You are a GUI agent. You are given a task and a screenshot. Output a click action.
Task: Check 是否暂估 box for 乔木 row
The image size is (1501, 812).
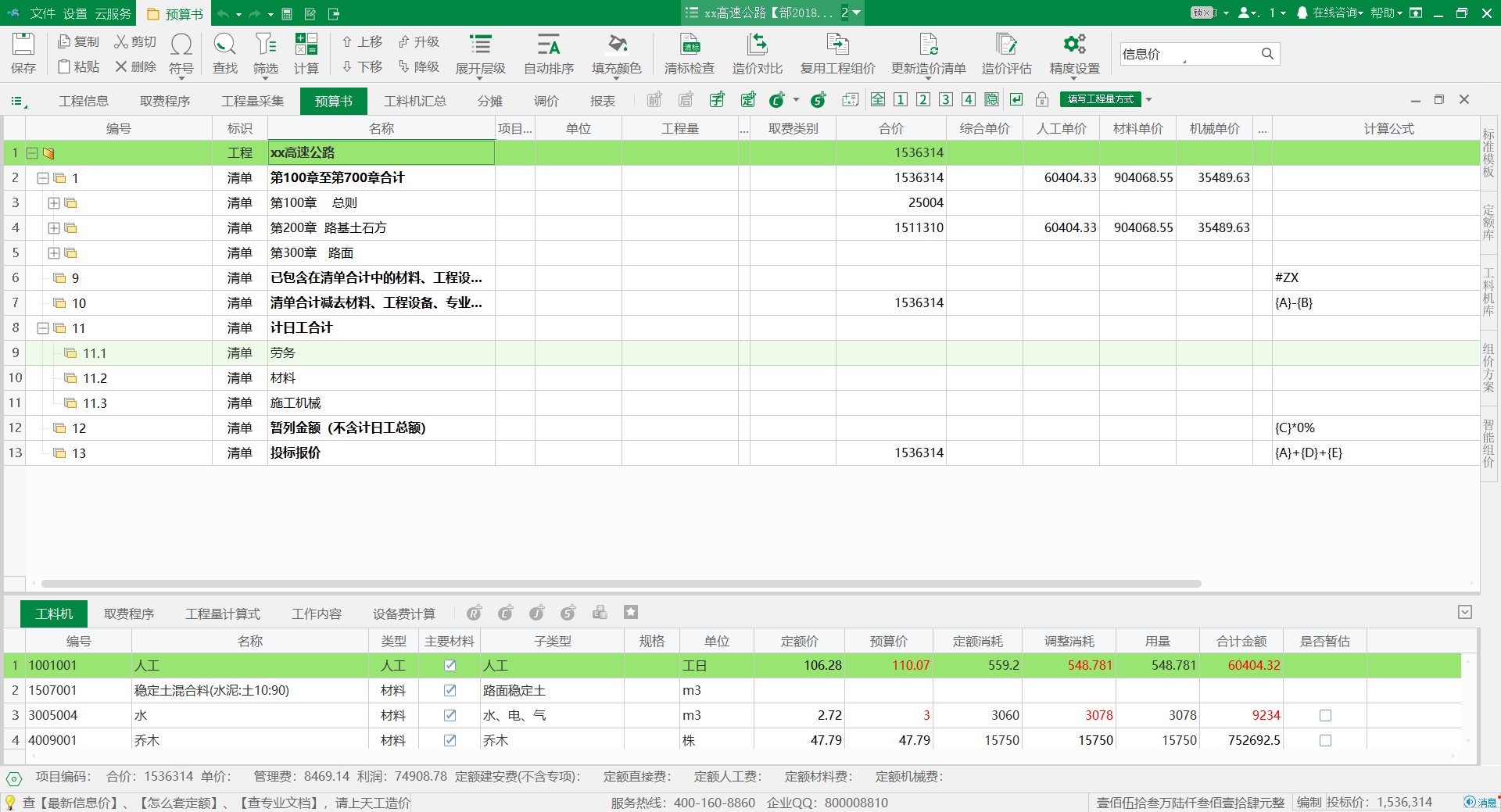pos(1325,740)
